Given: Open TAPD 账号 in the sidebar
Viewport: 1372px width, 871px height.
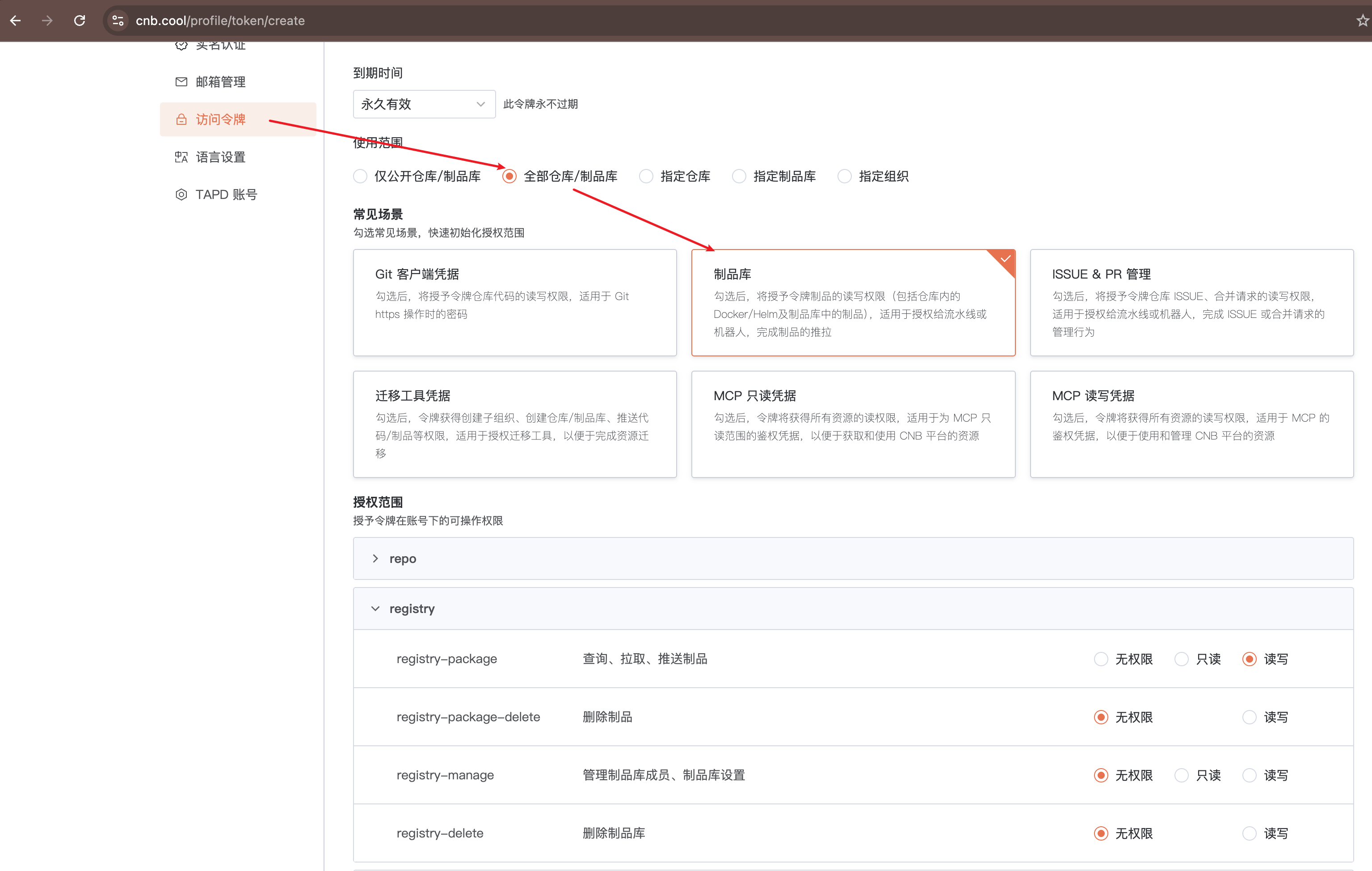Looking at the screenshot, I should coord(226,194).
